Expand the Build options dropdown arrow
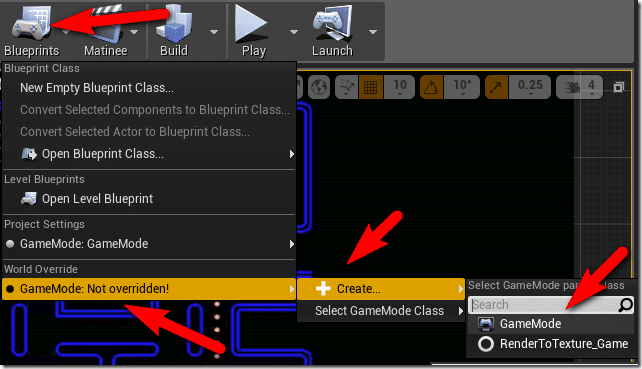 (214, 32)
